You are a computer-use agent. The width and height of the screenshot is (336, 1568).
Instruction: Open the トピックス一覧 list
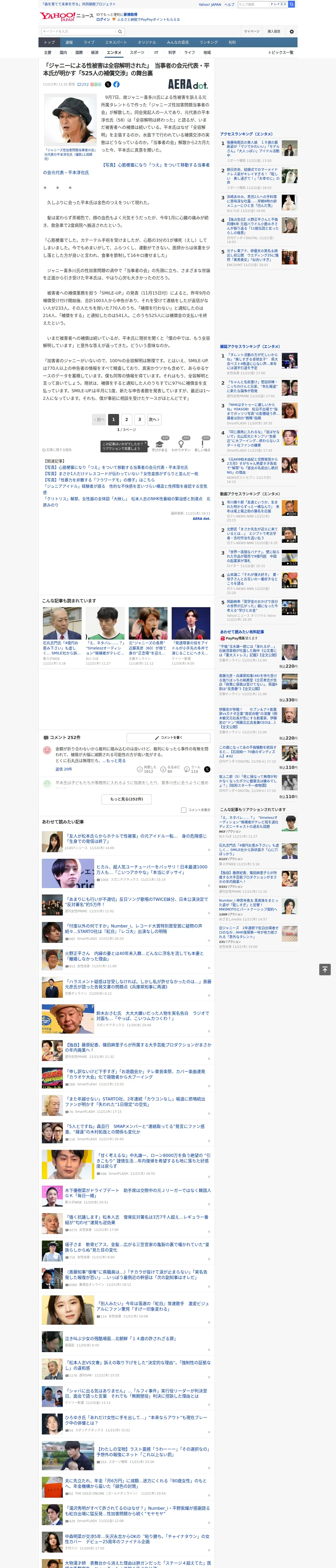[x=281, y=52]
